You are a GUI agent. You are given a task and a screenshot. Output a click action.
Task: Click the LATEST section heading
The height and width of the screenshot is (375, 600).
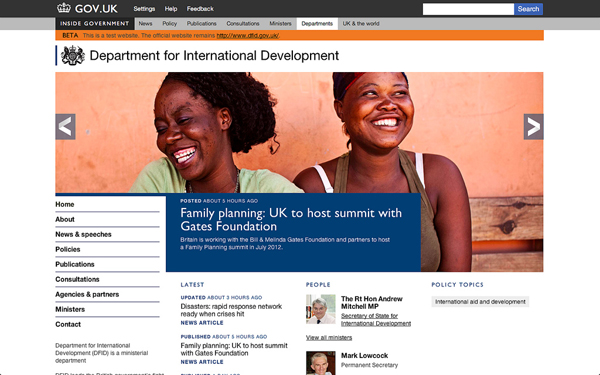pos(192,285)
